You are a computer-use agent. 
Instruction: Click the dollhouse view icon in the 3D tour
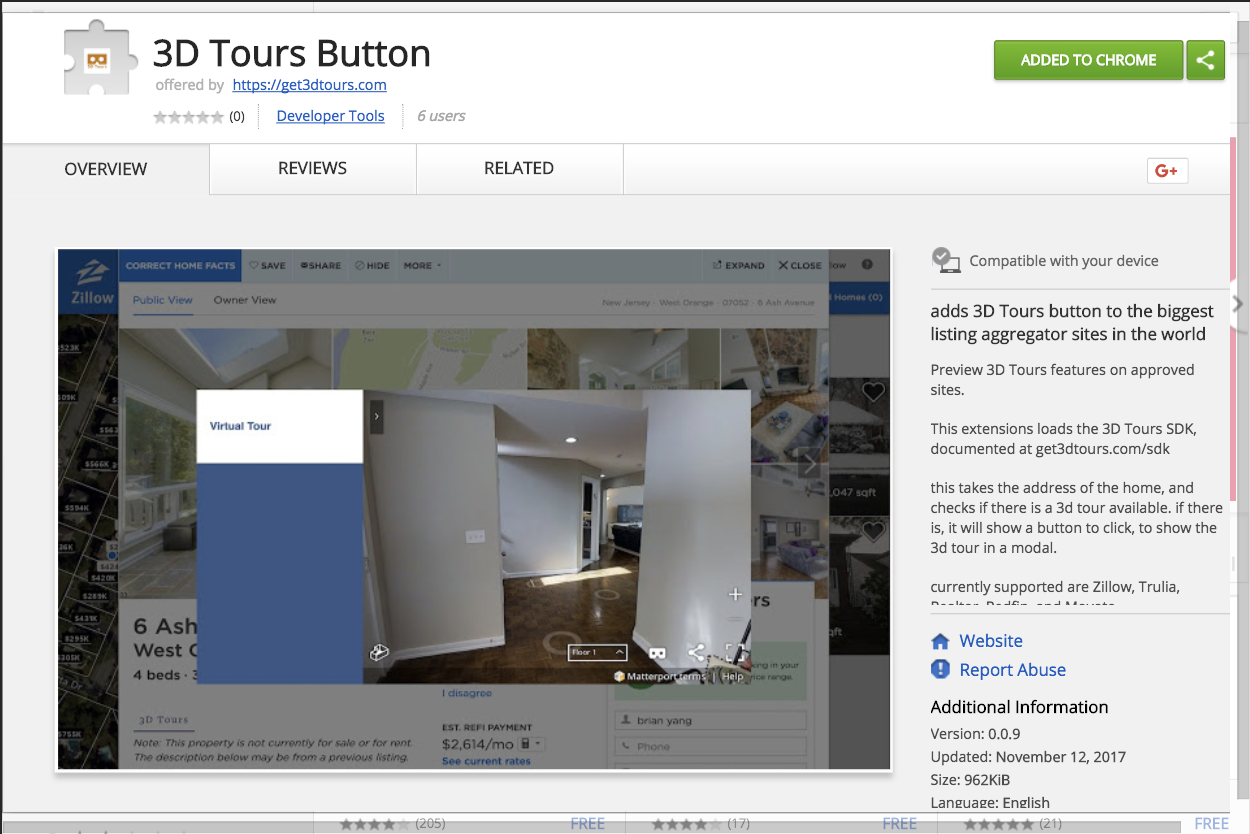point(379,653)
